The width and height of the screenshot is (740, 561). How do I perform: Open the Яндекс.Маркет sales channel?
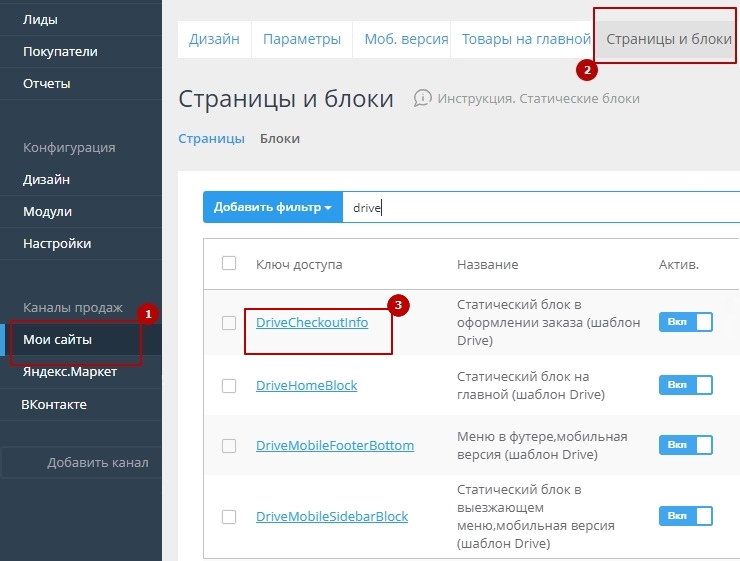[x=70, y=371]
